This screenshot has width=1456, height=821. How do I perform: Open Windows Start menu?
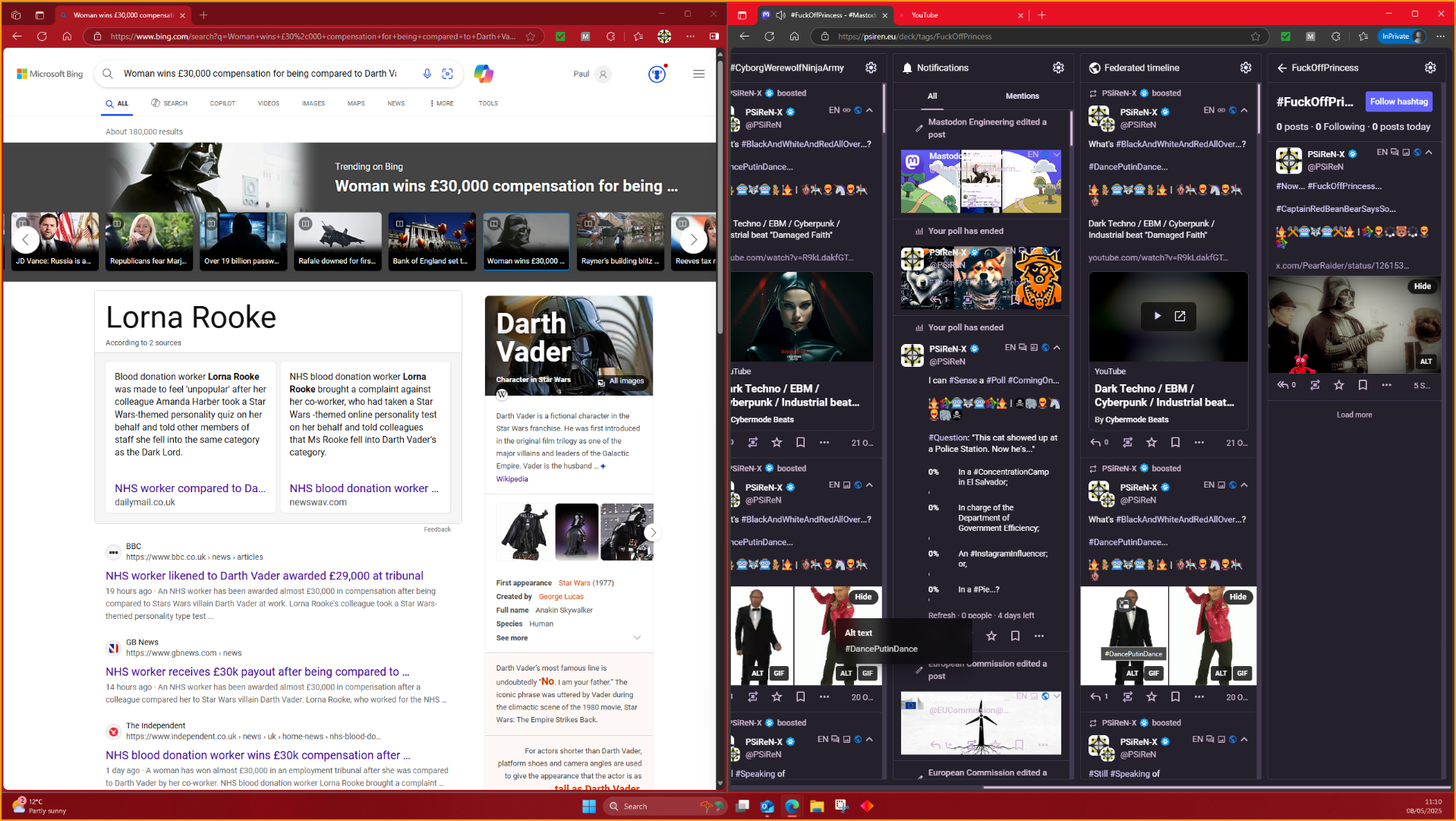click(588, 806)
